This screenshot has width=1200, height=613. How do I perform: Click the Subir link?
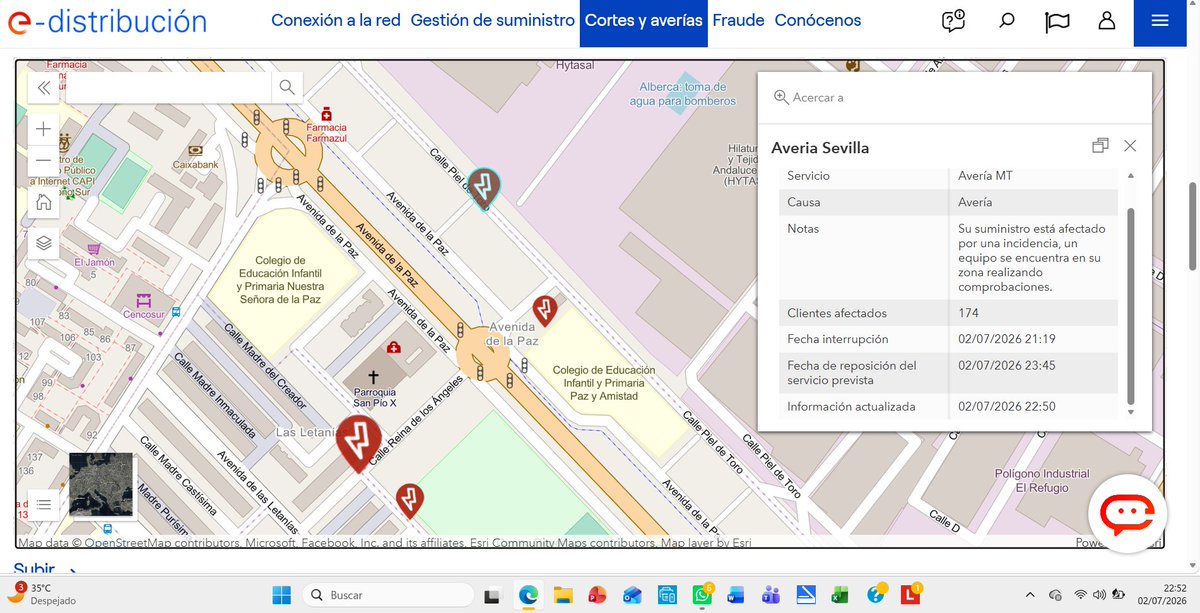[x=34, y=570]
